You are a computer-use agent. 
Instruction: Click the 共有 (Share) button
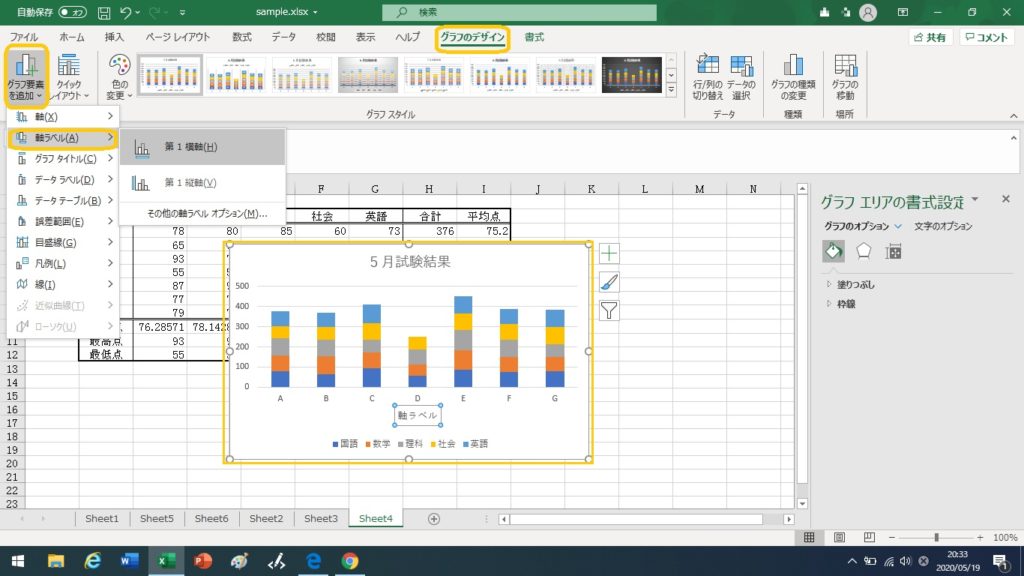click(x=930, y=37)
